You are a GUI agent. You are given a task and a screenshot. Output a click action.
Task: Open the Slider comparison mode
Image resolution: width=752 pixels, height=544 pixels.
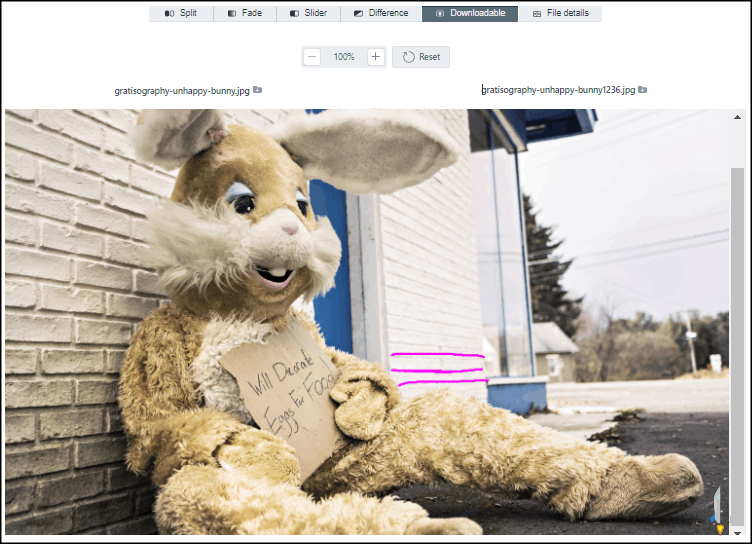point(308,13)
